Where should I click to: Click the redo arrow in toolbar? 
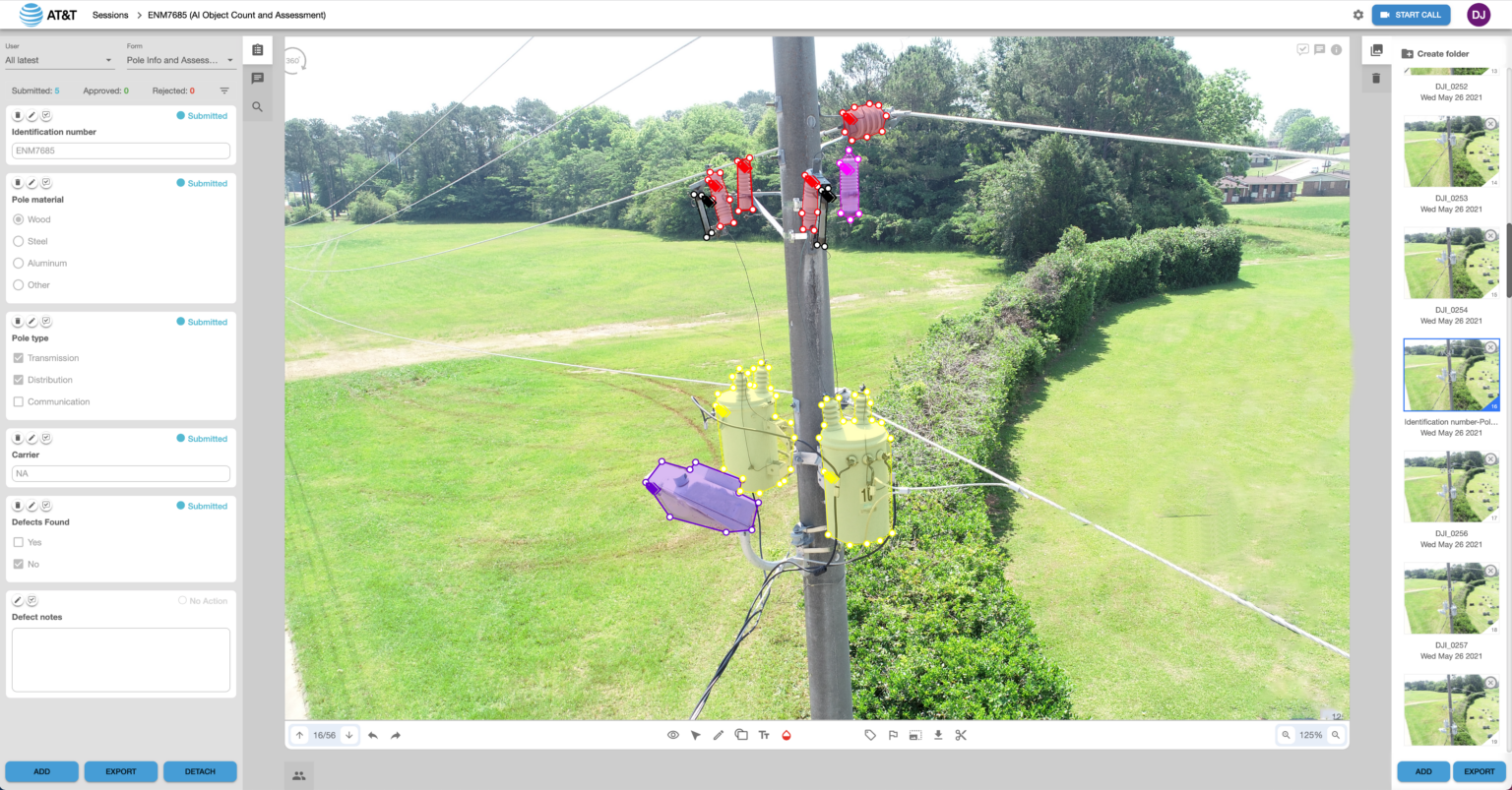pyautogui.click(x=396, y=735)
